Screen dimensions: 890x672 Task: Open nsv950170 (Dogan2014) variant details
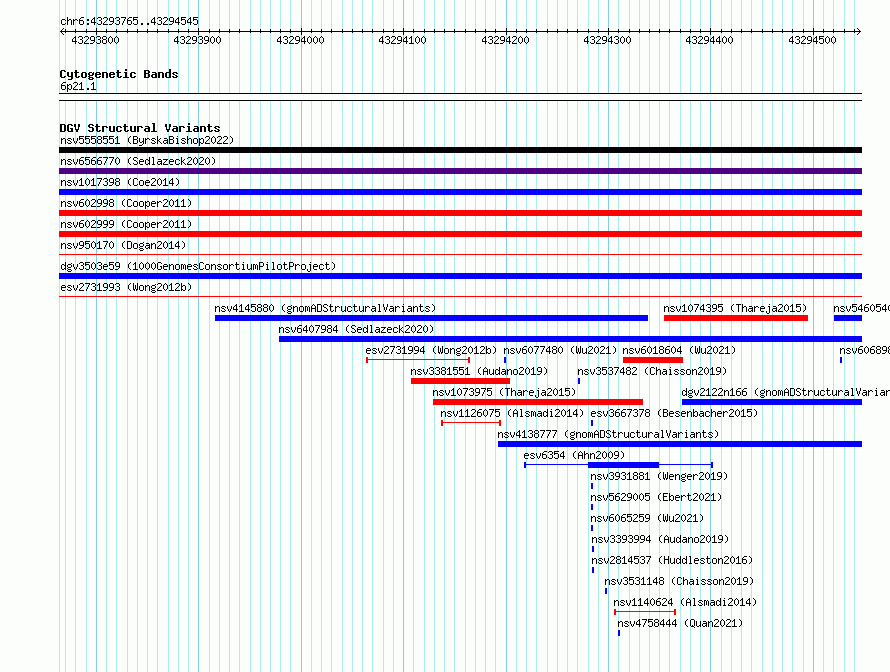click(123, 245)
